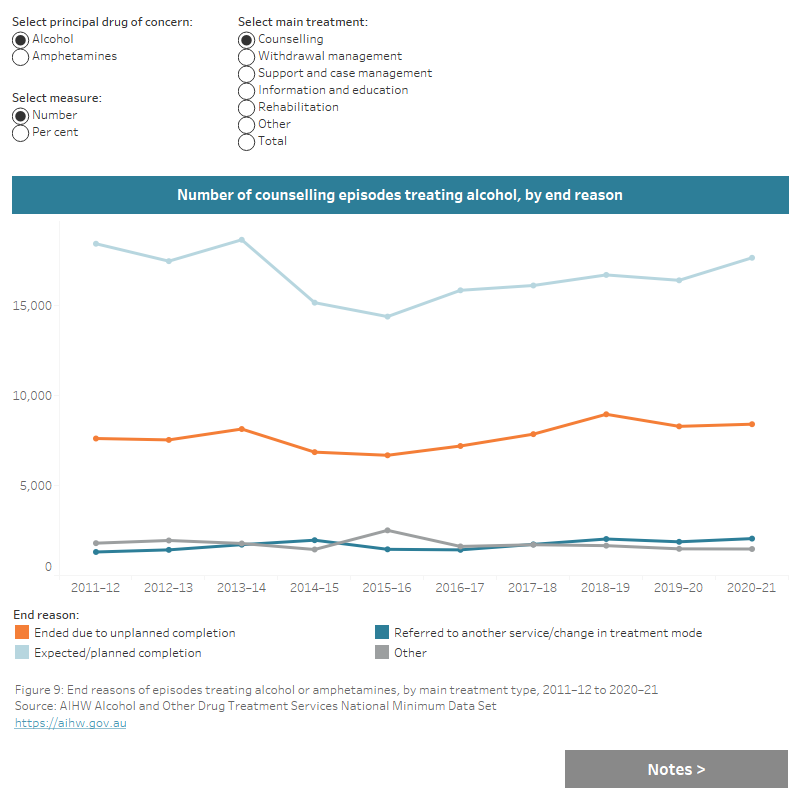This screenshot has width=800, height=800.
Task: Click the light blue Expected/planned completion swatch
Action: pos(19,654)
